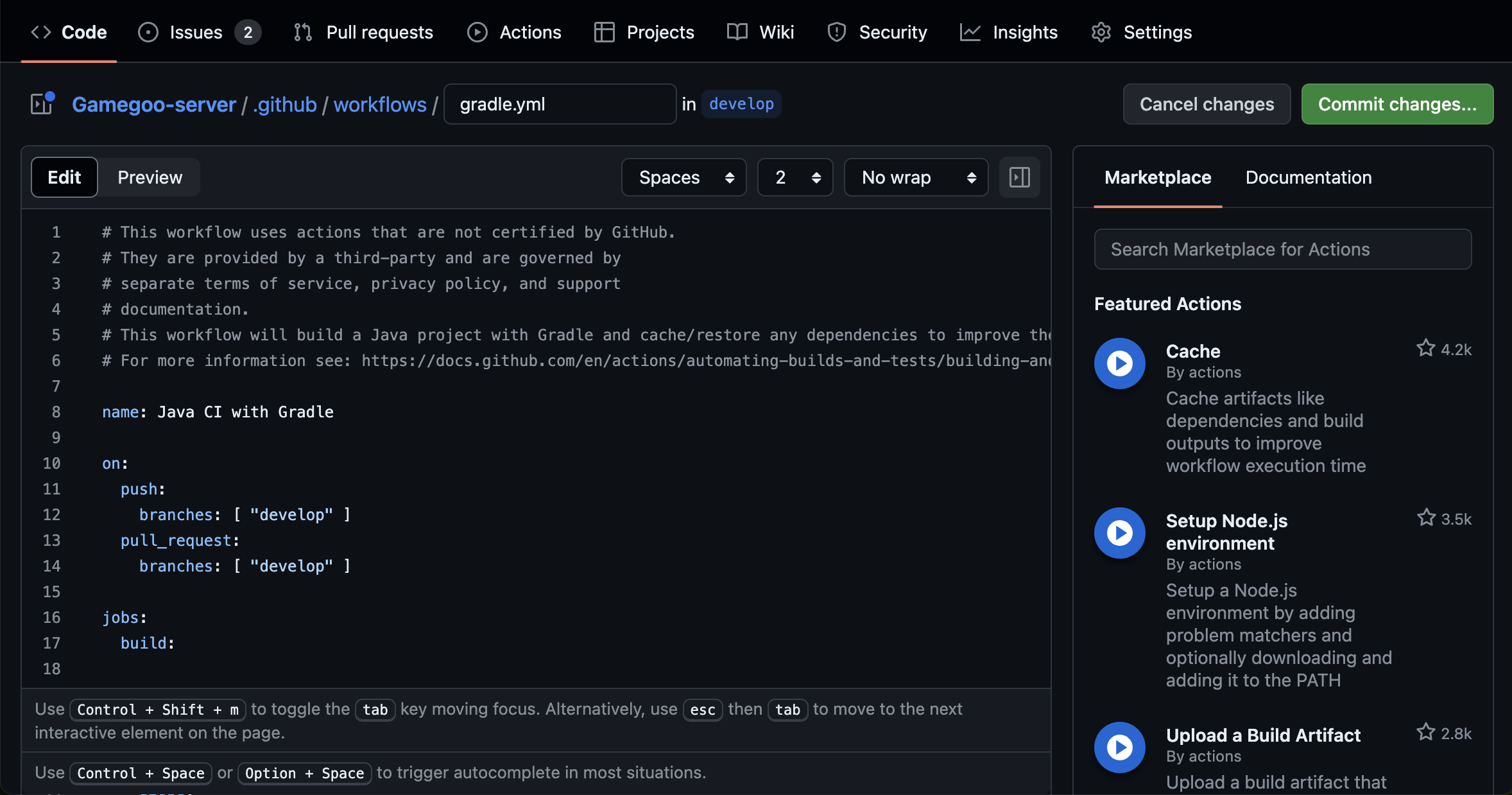
Task: Open the Actions repository tab
Action: [x=514, y=32]
